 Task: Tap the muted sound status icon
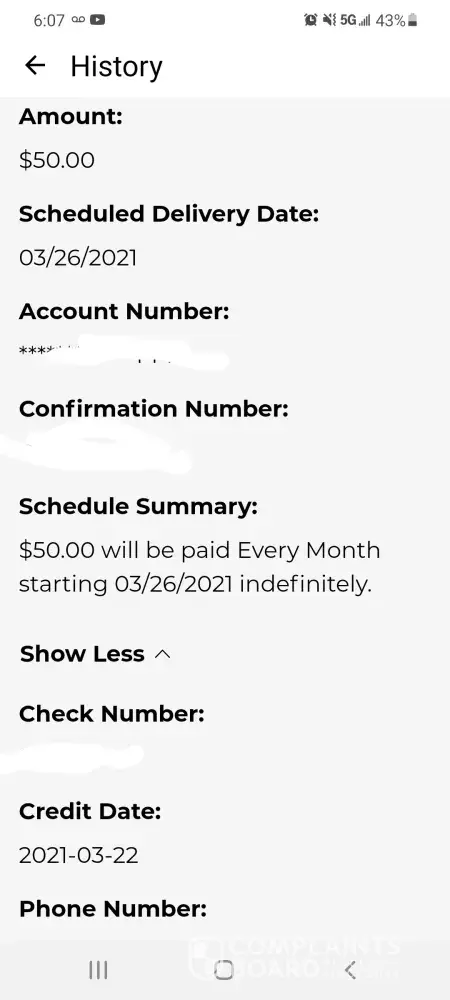pyautogui.click(x=329, y=20)
